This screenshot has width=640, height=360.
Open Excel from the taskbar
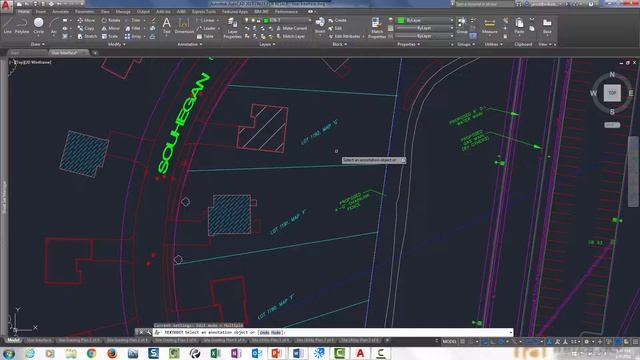(x=216, y=353)
